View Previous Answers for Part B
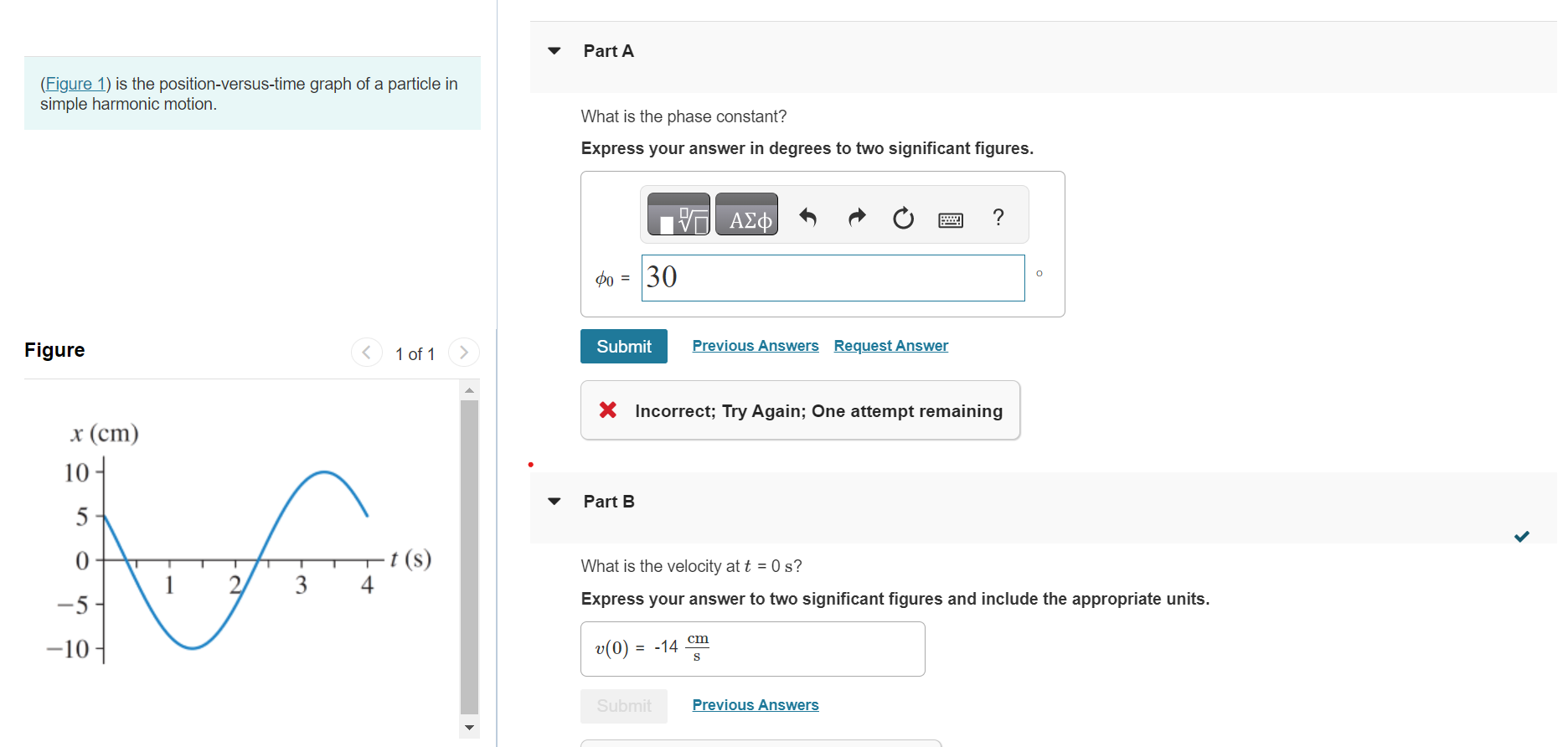The image size is (1568, 747). point(755,704)
